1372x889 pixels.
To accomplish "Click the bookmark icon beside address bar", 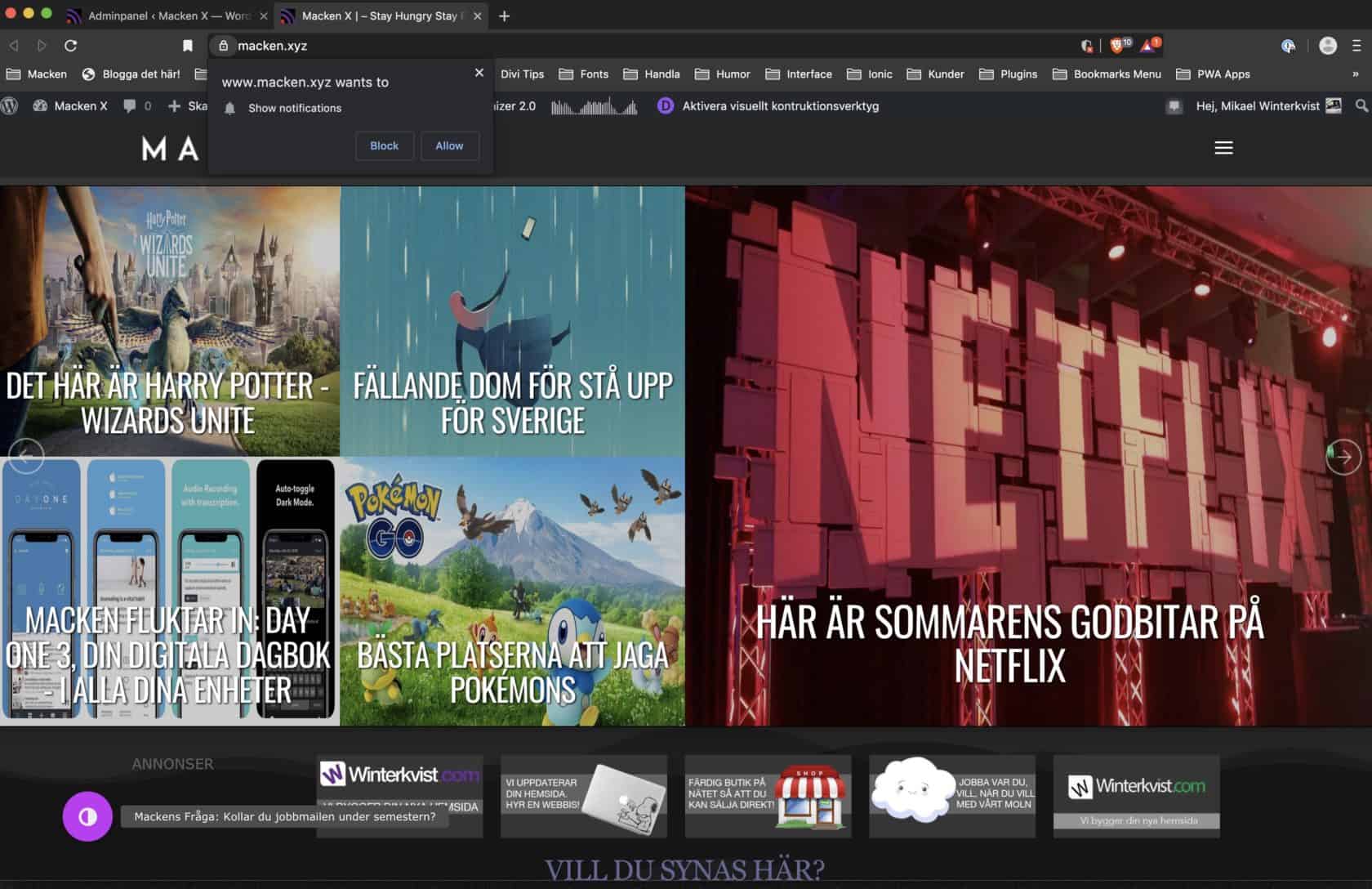I will (x=187, y=46).
